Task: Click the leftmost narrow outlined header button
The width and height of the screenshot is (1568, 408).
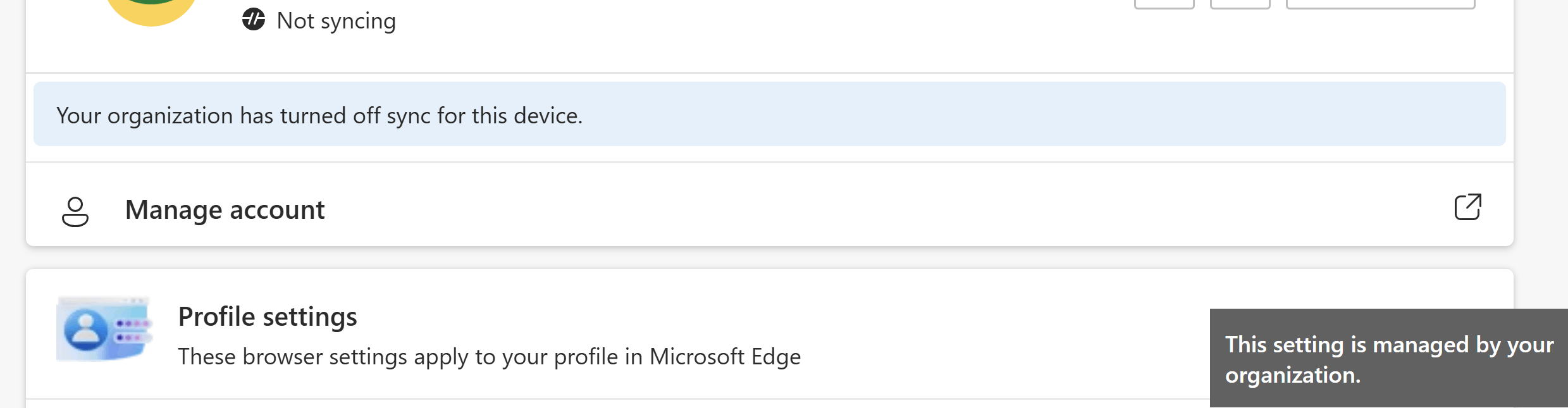Action: click(1164, 4)
